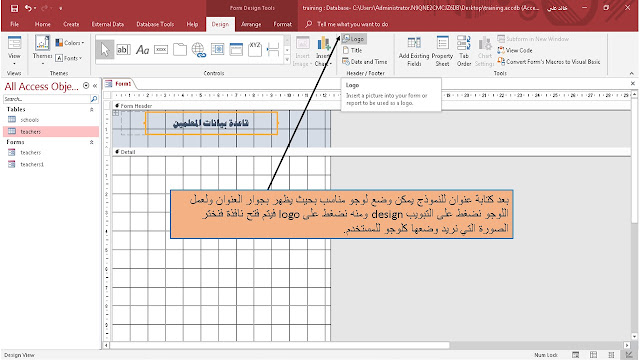Screen dimensions: 640x360
Task: Open Customize Quick Access Toolbar dropdown
Action: click(61, 8)
